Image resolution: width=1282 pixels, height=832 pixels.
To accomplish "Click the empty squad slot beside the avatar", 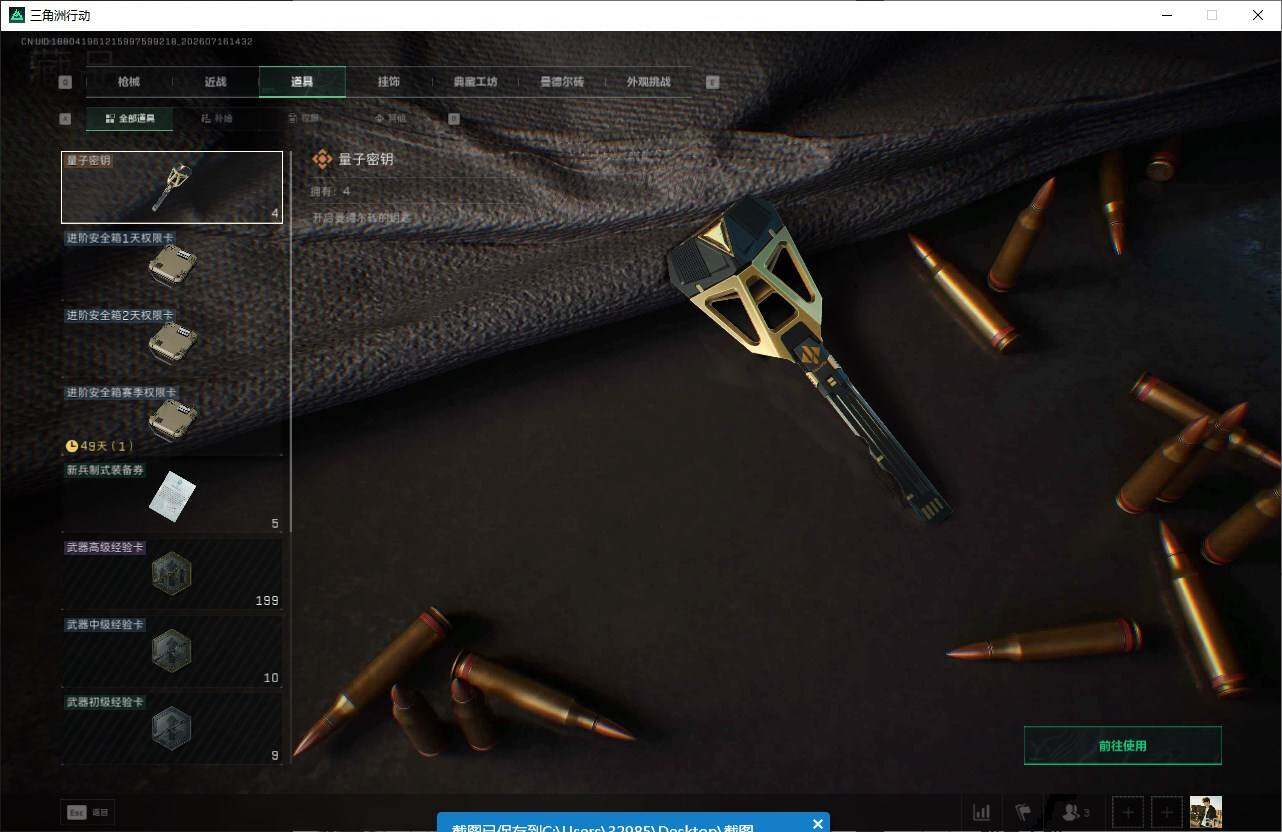I will click(x=1166, y=812).
